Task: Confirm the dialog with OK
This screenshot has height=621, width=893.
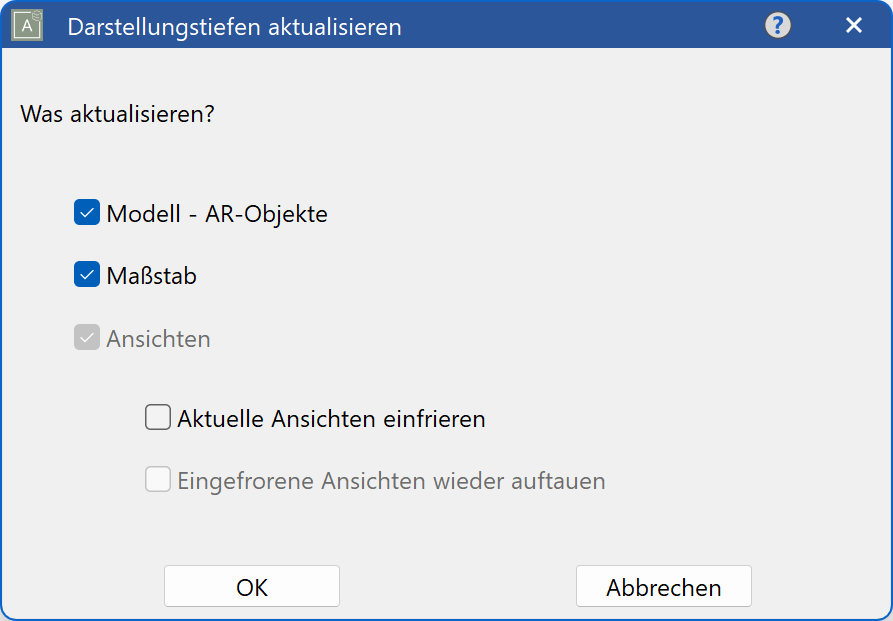Action: coord(252,587)
